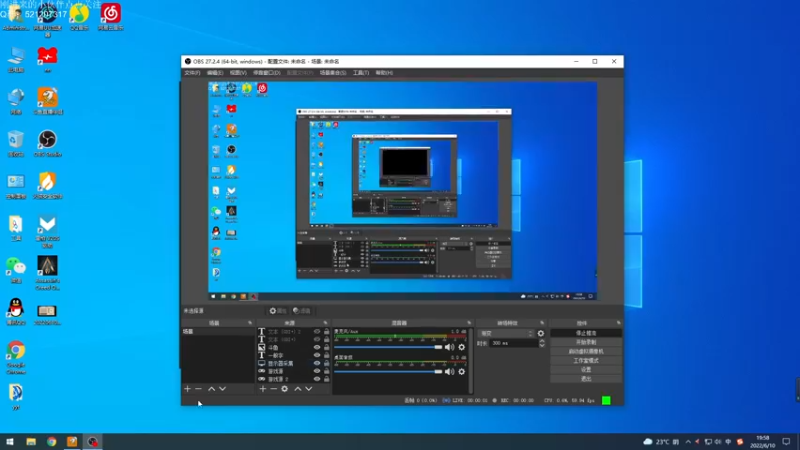The width and height of the screenshot is (800, 450).
Task: Hide the 游戏源 source
Action: point(317,371)
